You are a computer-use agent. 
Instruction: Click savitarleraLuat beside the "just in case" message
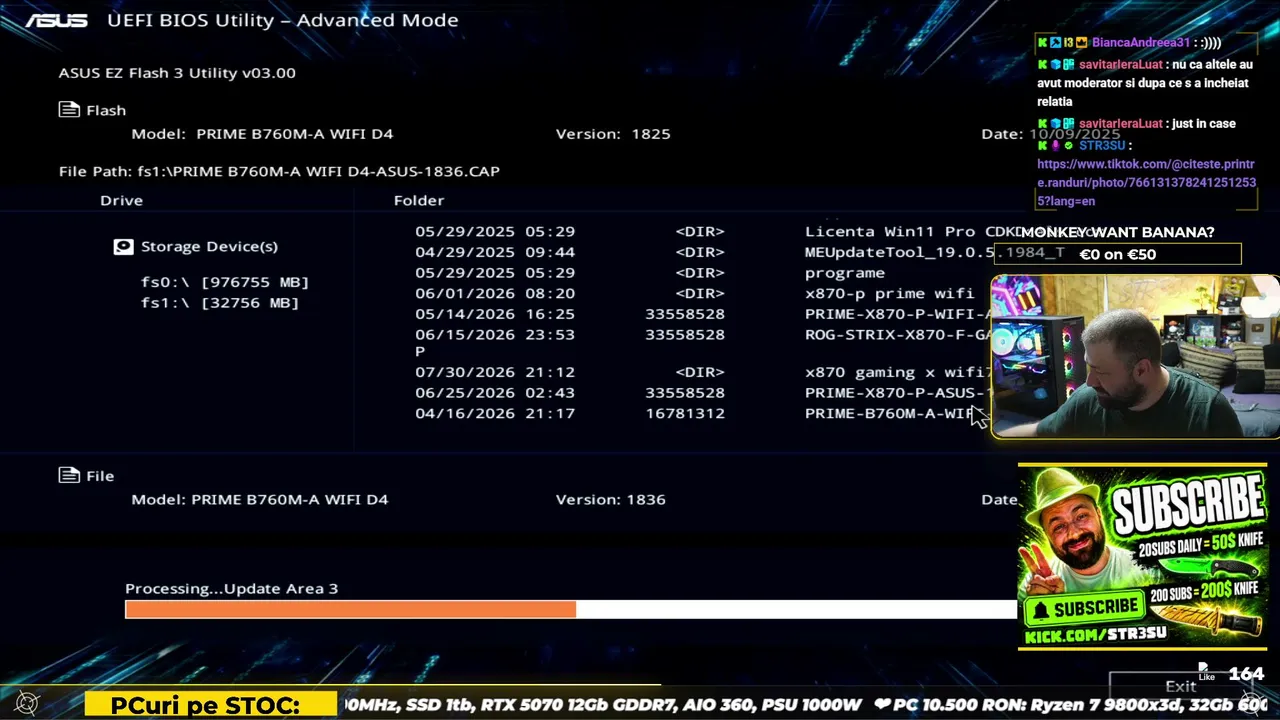point(1121,123)
